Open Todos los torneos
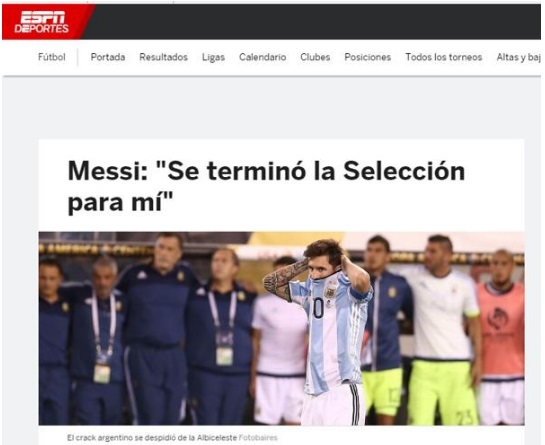This screenshot has width=545, height=445. point(444,57)
